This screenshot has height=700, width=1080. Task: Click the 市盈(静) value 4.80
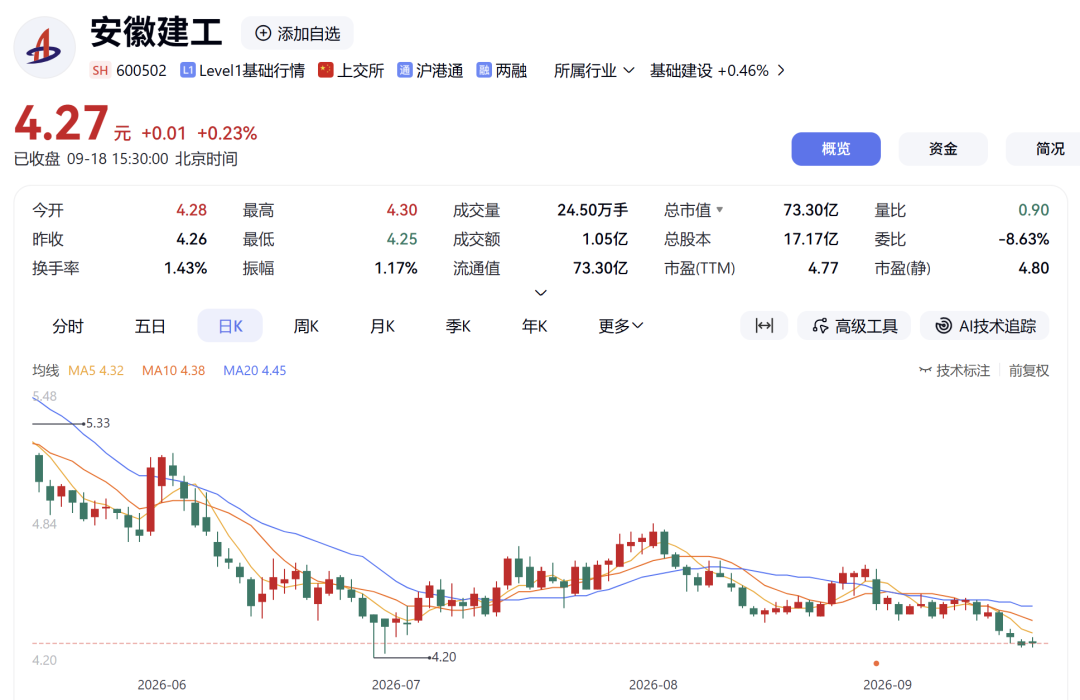(x=1034, y=268)
